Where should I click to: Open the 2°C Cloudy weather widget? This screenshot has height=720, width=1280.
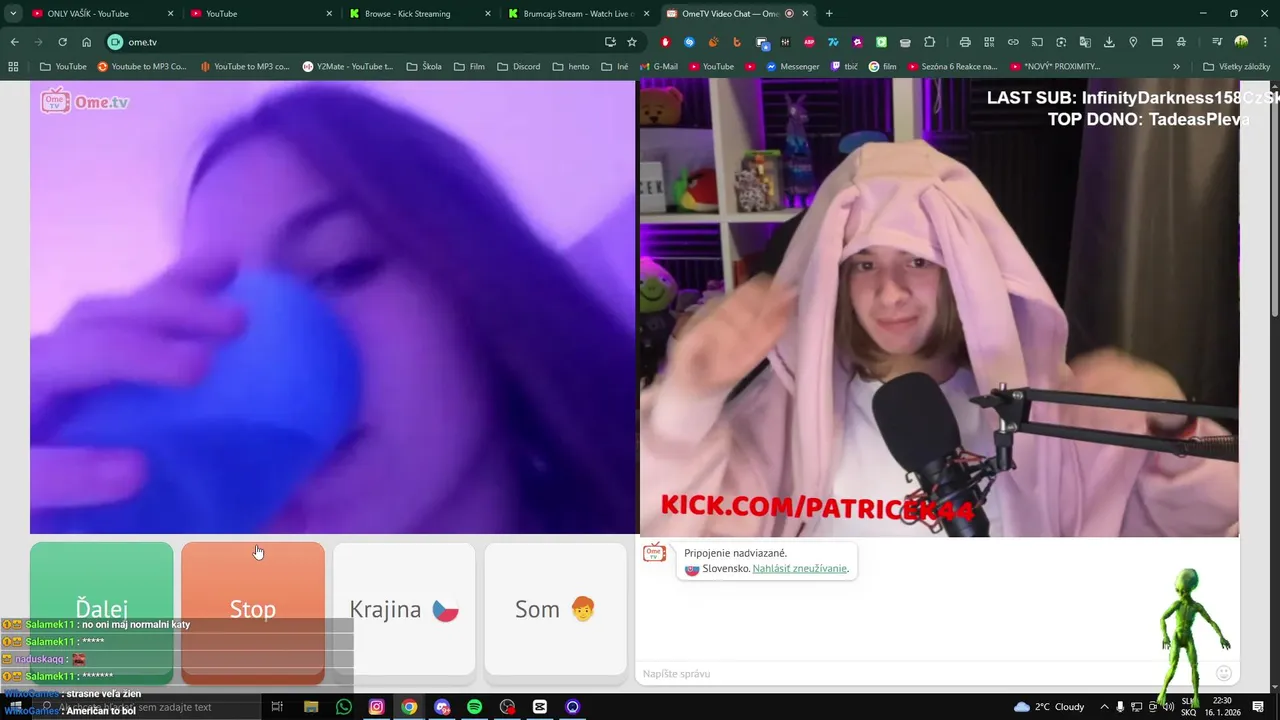pyautogui.click(x=1049, y=707)
